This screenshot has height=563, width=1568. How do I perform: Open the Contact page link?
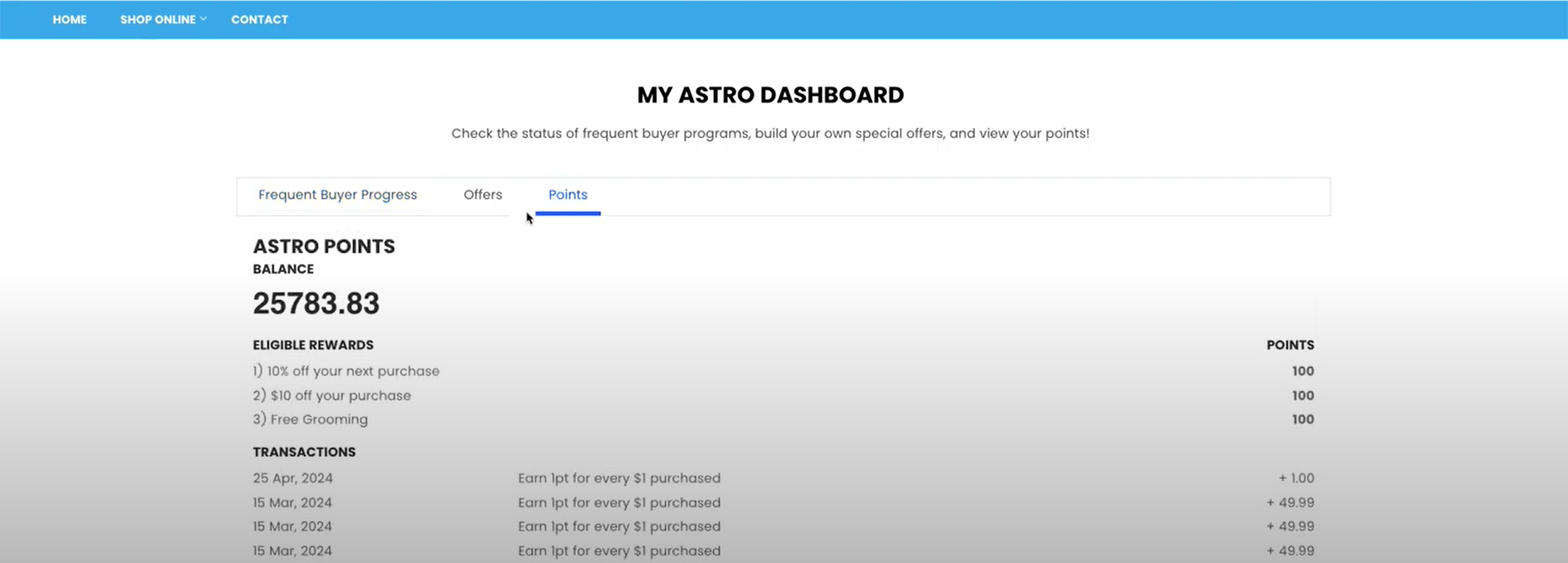click(x=259, y=20)
